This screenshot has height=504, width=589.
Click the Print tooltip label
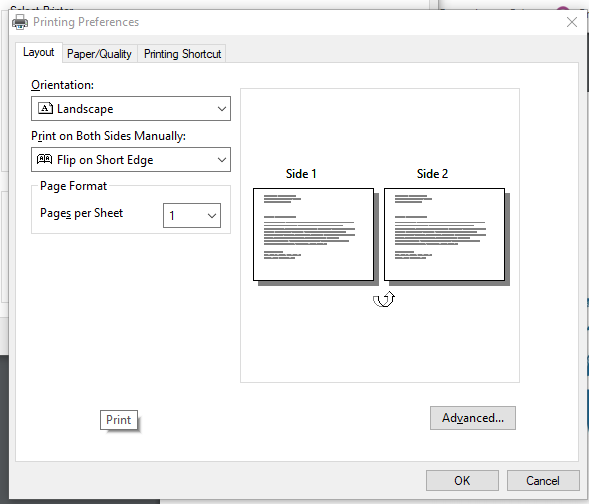click(x=119, y=420)
